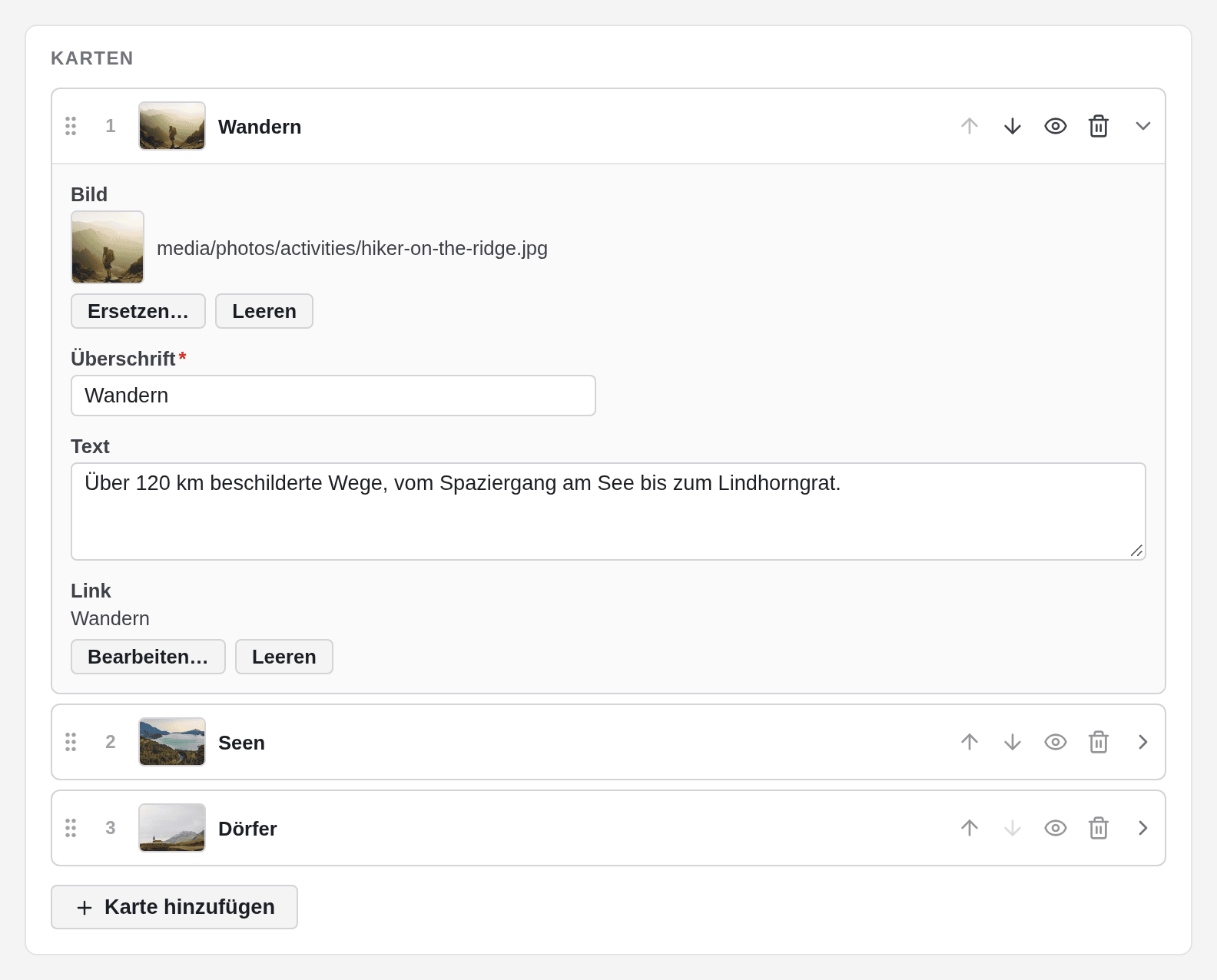1217x980 pixels.
Task: Toggle visibility of the Dörfer card
Action: pyautogui.click(x=1056, y=828)
